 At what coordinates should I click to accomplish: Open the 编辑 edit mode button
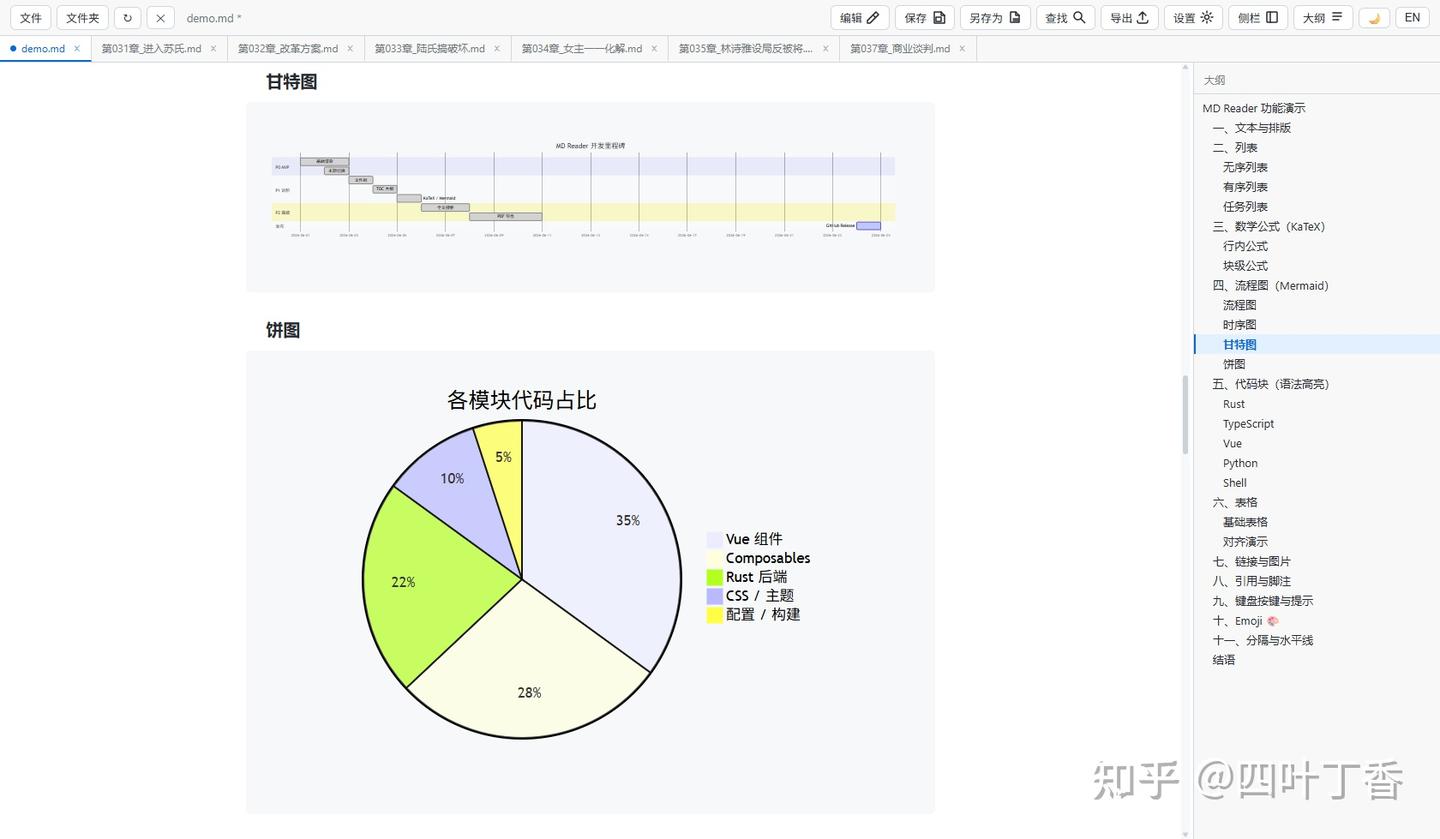[859, 17]
